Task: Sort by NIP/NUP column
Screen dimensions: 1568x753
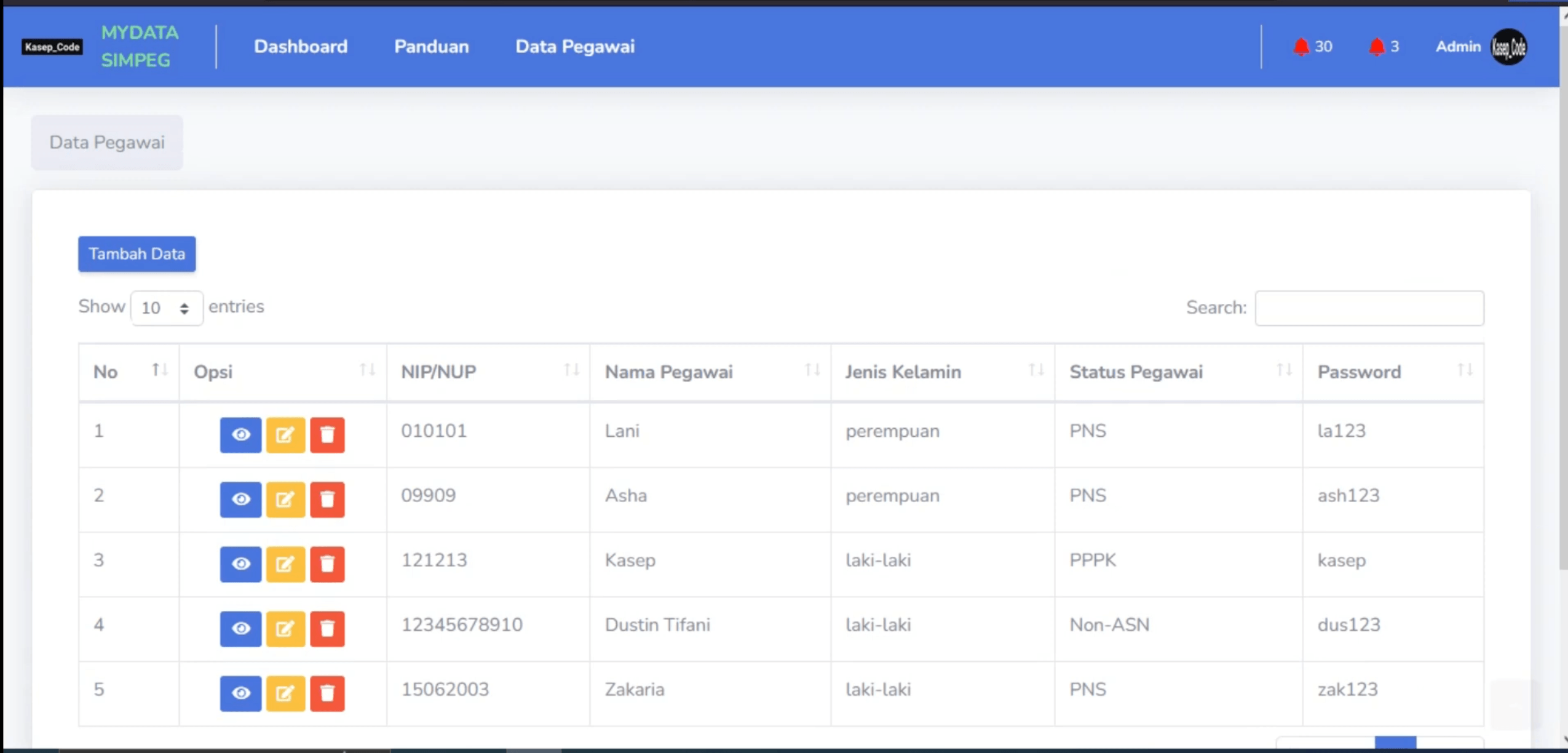Action: click(488, 372)
